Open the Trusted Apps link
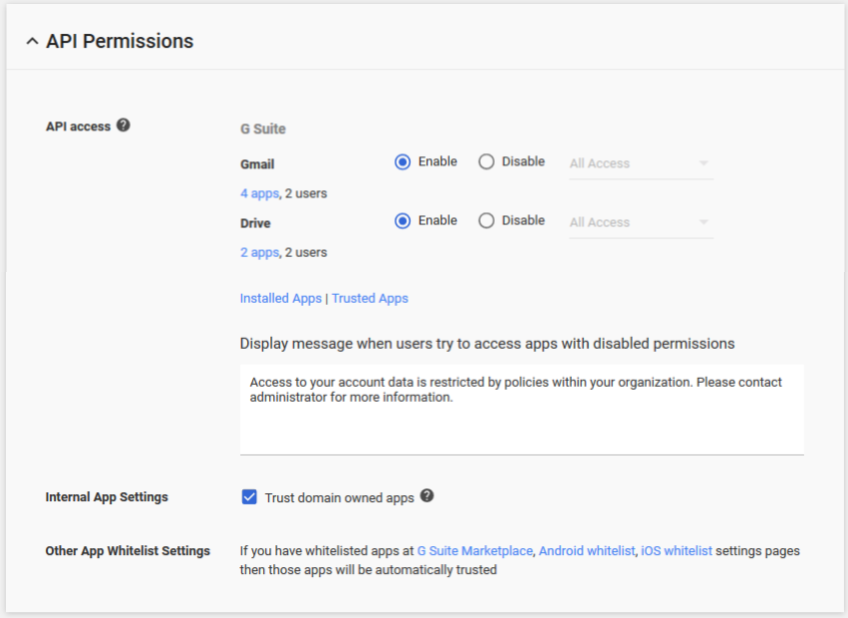This screenshot has height=618, width=848. click(x=370, y=298)
